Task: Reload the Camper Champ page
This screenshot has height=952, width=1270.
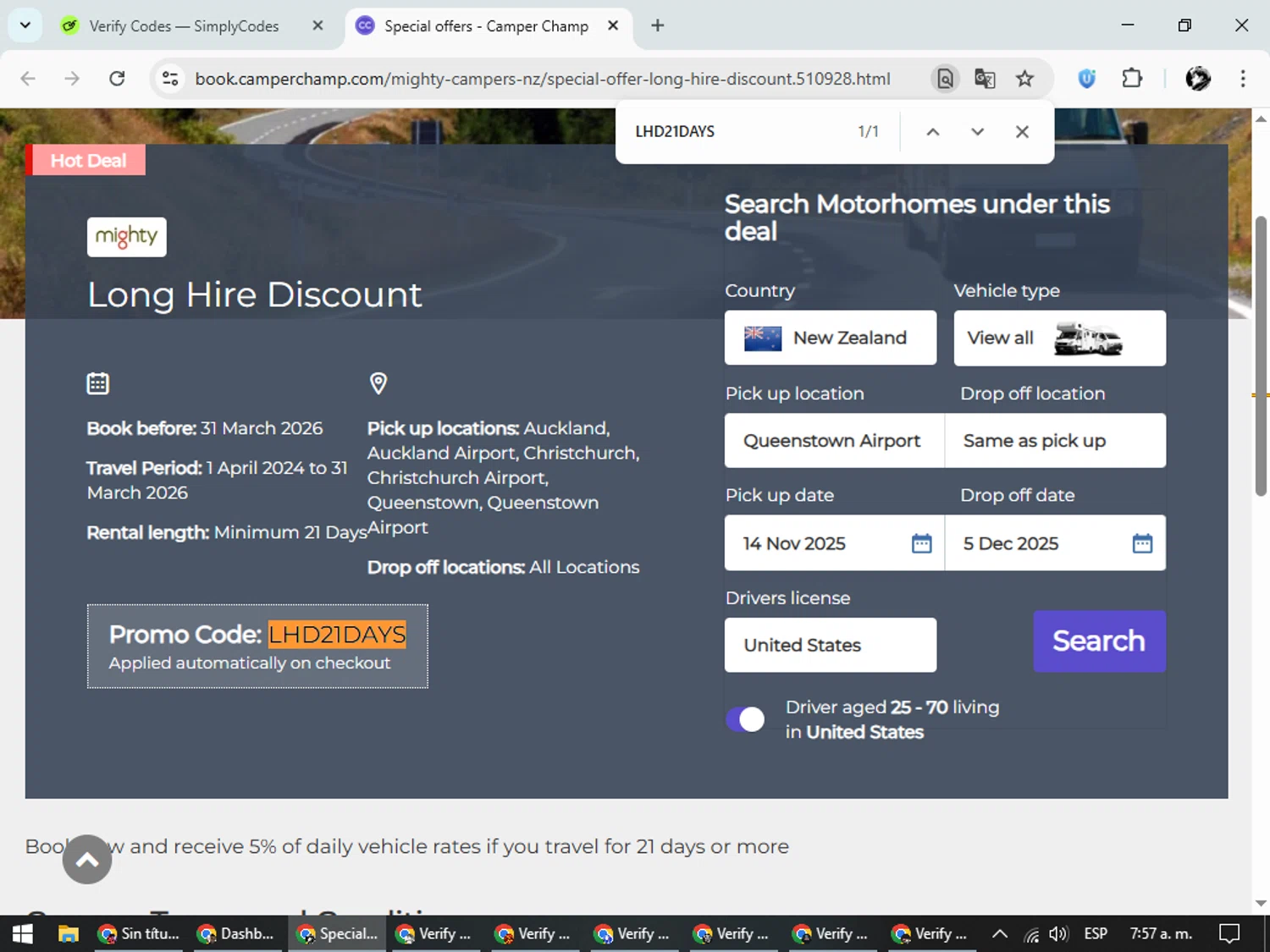Action: (x=117, y=79)
